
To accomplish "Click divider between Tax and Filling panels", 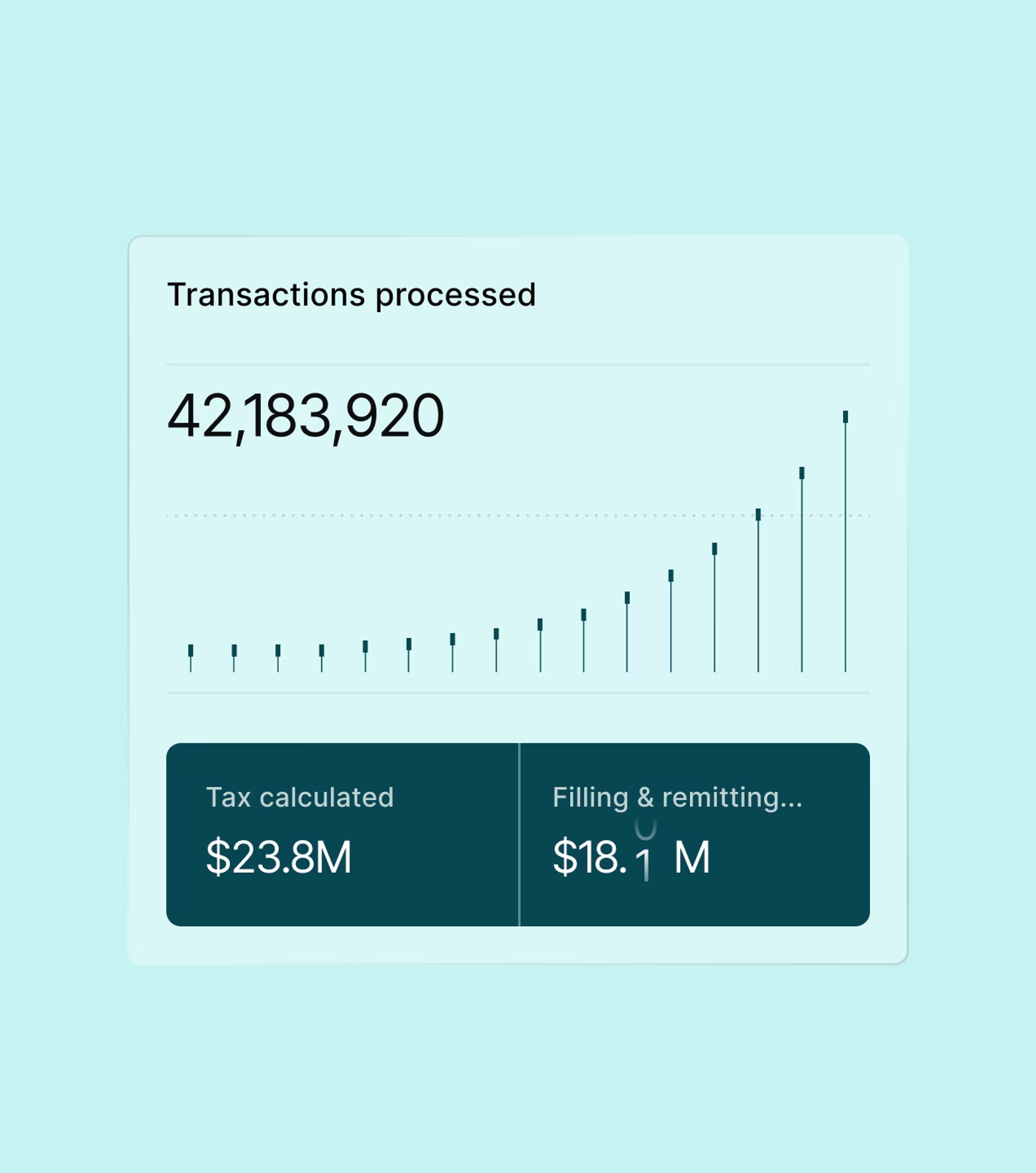I will pyautogui.click(x=519, y=834).
